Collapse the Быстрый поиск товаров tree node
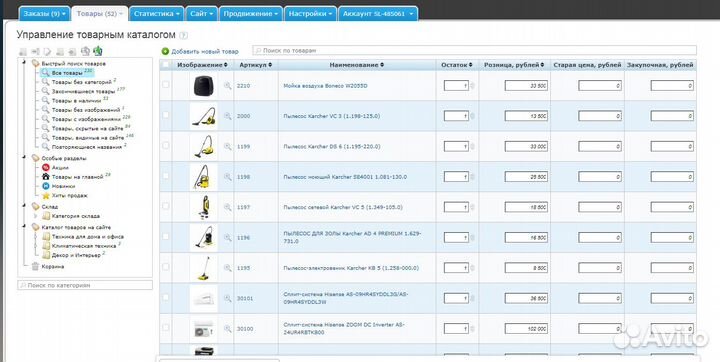This screenshot has height=362, width=720. [x=24, y=63]
